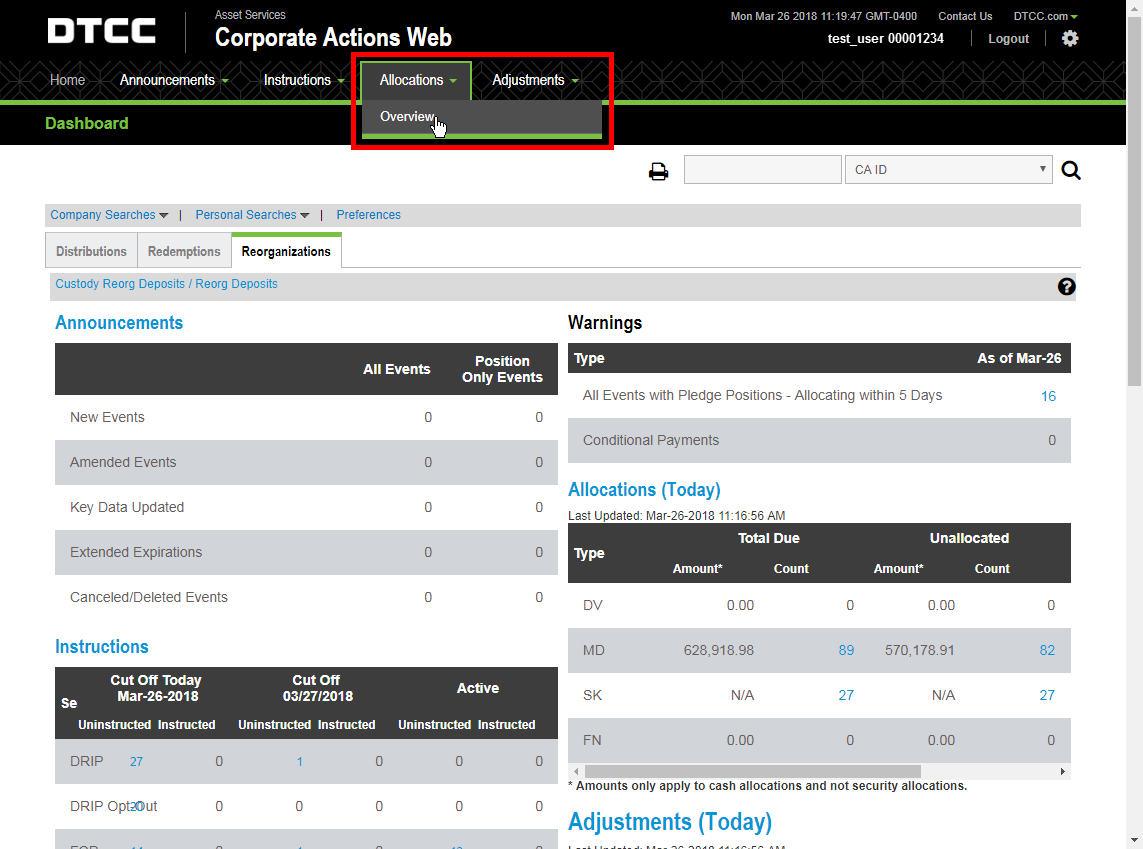Open the DTCC.com dropdown menu
1143x849 pixels.
tap(1045, 16)
